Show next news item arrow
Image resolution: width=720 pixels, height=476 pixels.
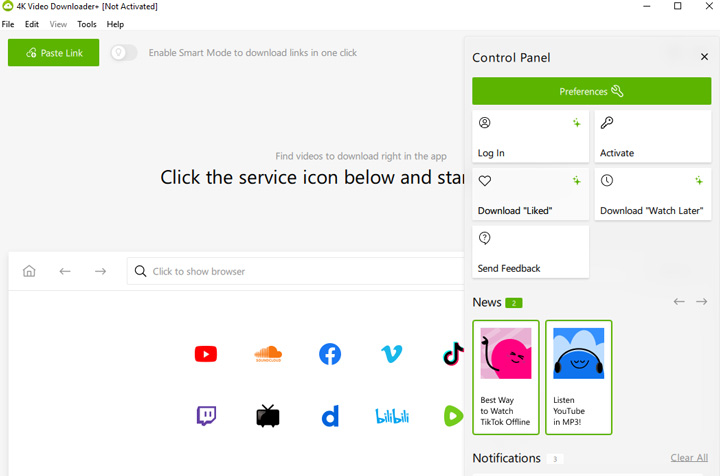[701, 302]
